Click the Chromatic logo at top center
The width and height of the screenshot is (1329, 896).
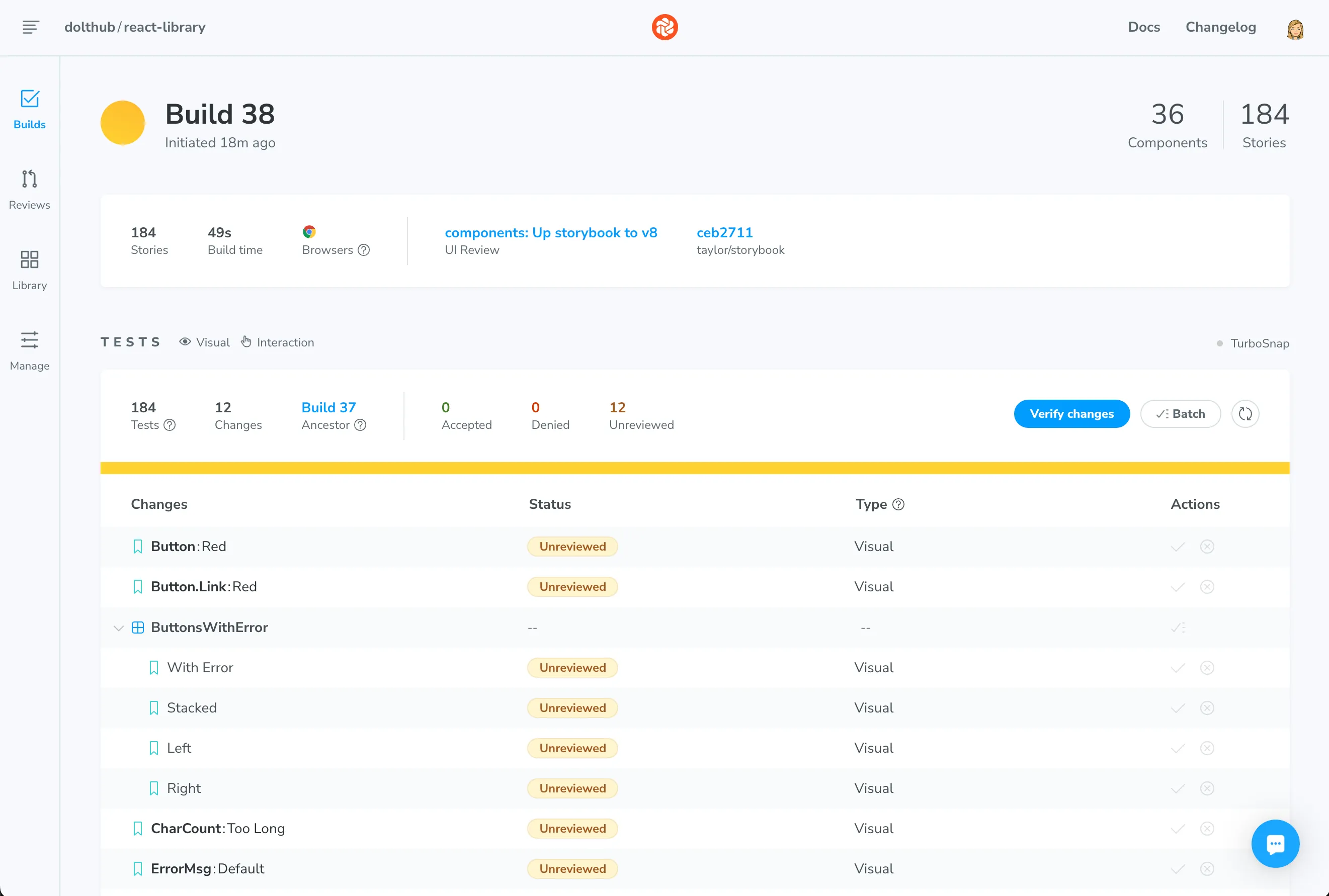[664, 27]
